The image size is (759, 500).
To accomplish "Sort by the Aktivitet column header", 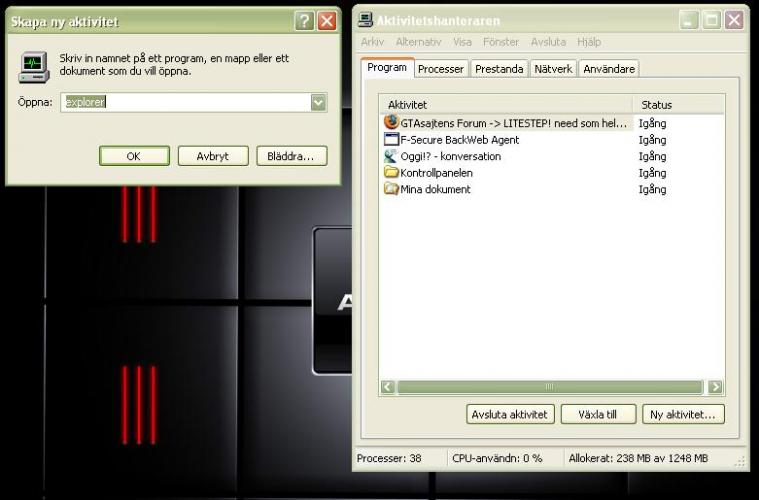I will 506,105.
